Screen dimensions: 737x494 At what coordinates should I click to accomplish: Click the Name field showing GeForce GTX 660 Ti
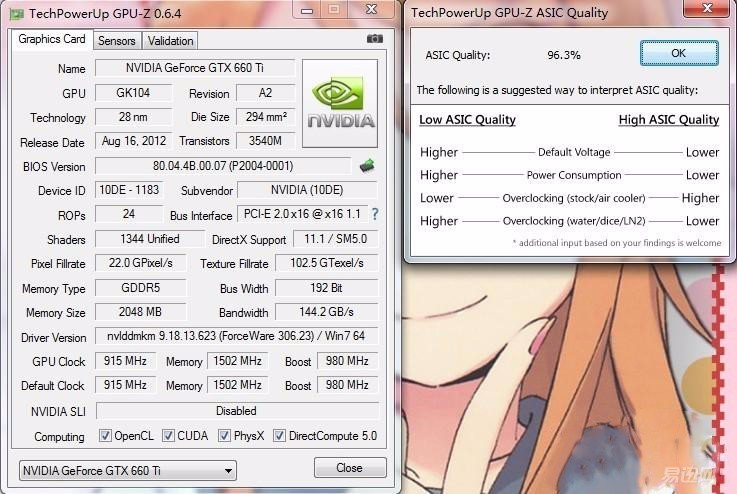[195, 68]
